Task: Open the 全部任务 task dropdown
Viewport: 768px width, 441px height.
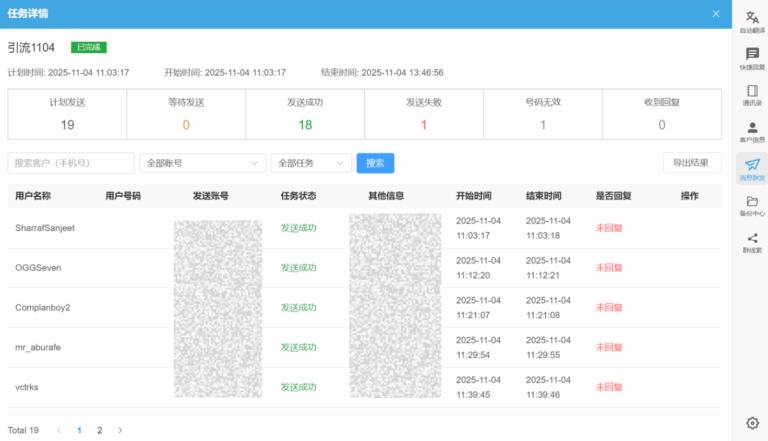Action: coord(311,163)
